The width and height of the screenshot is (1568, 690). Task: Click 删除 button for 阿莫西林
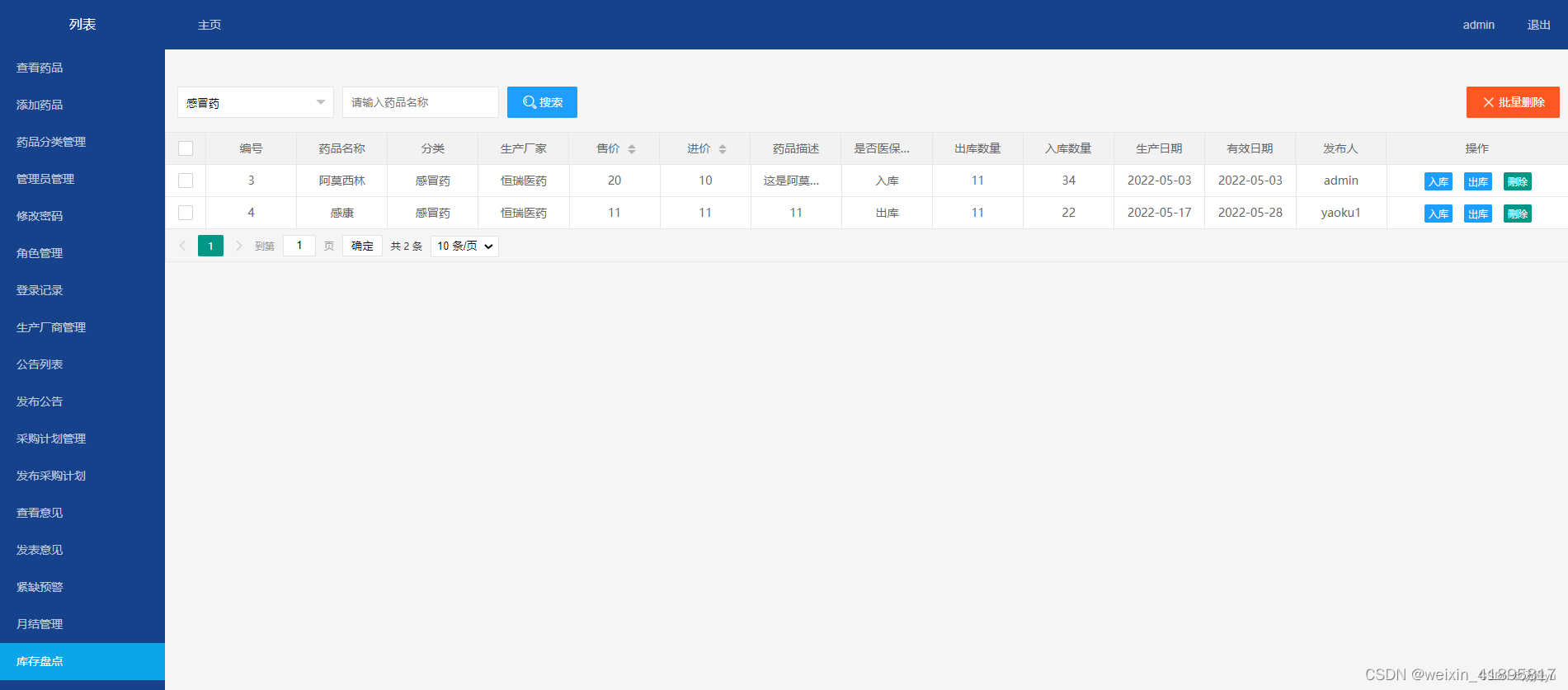pos(1518,181)
